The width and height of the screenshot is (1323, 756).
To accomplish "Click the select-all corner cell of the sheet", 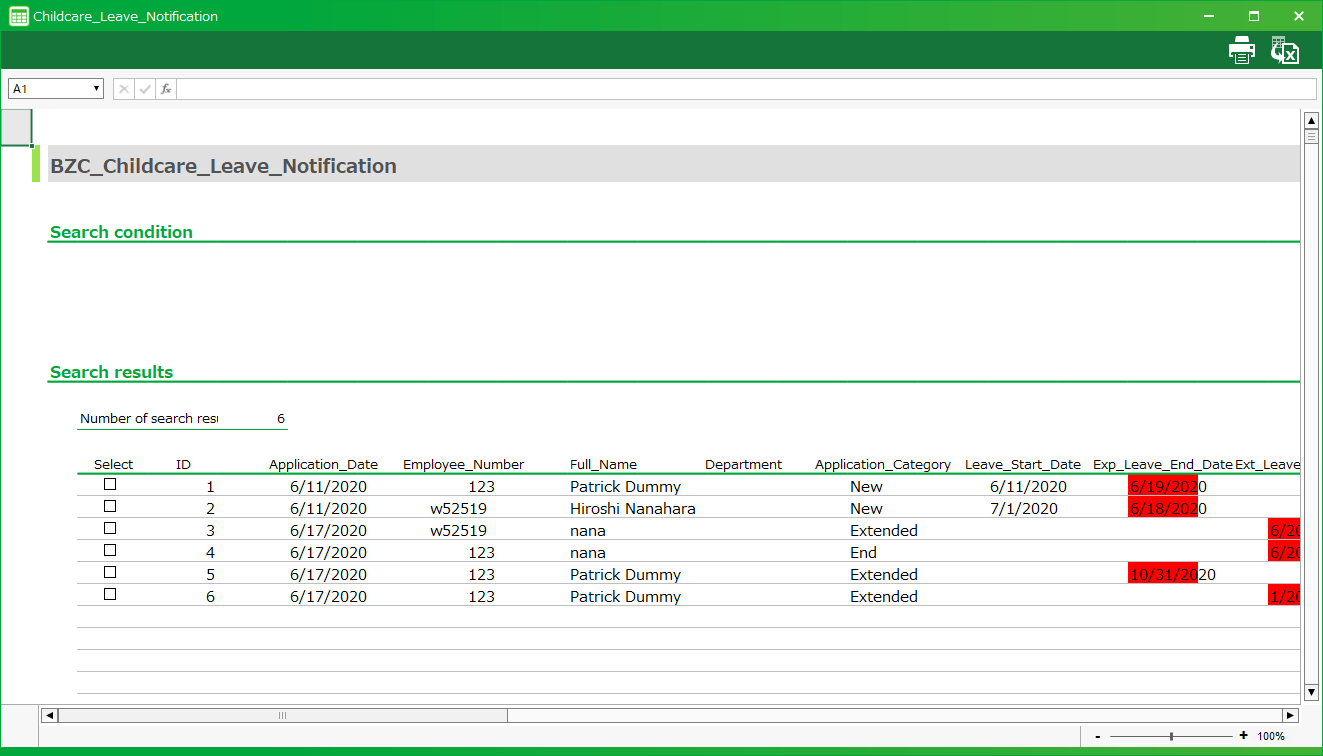I will 16,127.
